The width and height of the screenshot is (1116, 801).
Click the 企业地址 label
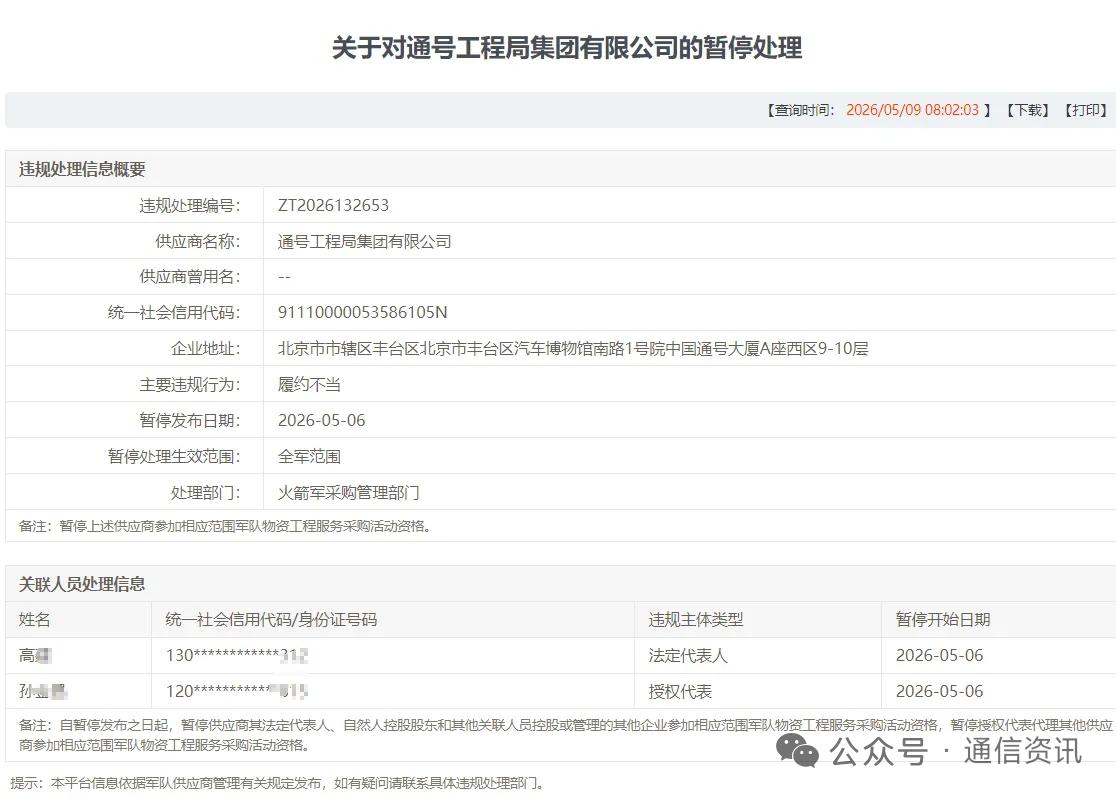tap(205, 348)
